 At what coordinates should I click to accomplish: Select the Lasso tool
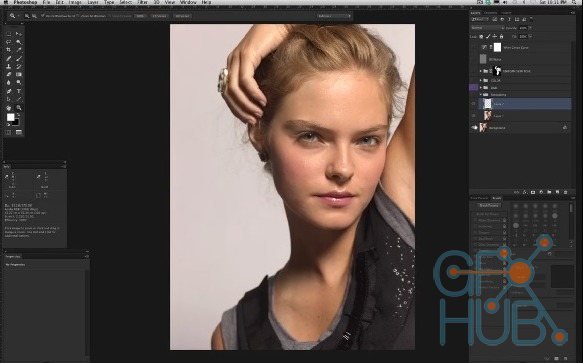(9, 42)
